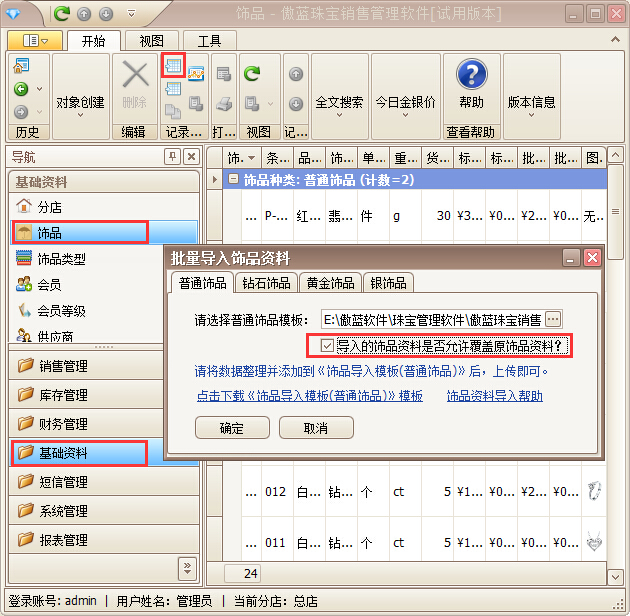Screen dimensions: 630x616
Task: Open the 对象创建 dropdown
Action: (x=81, y=102)
